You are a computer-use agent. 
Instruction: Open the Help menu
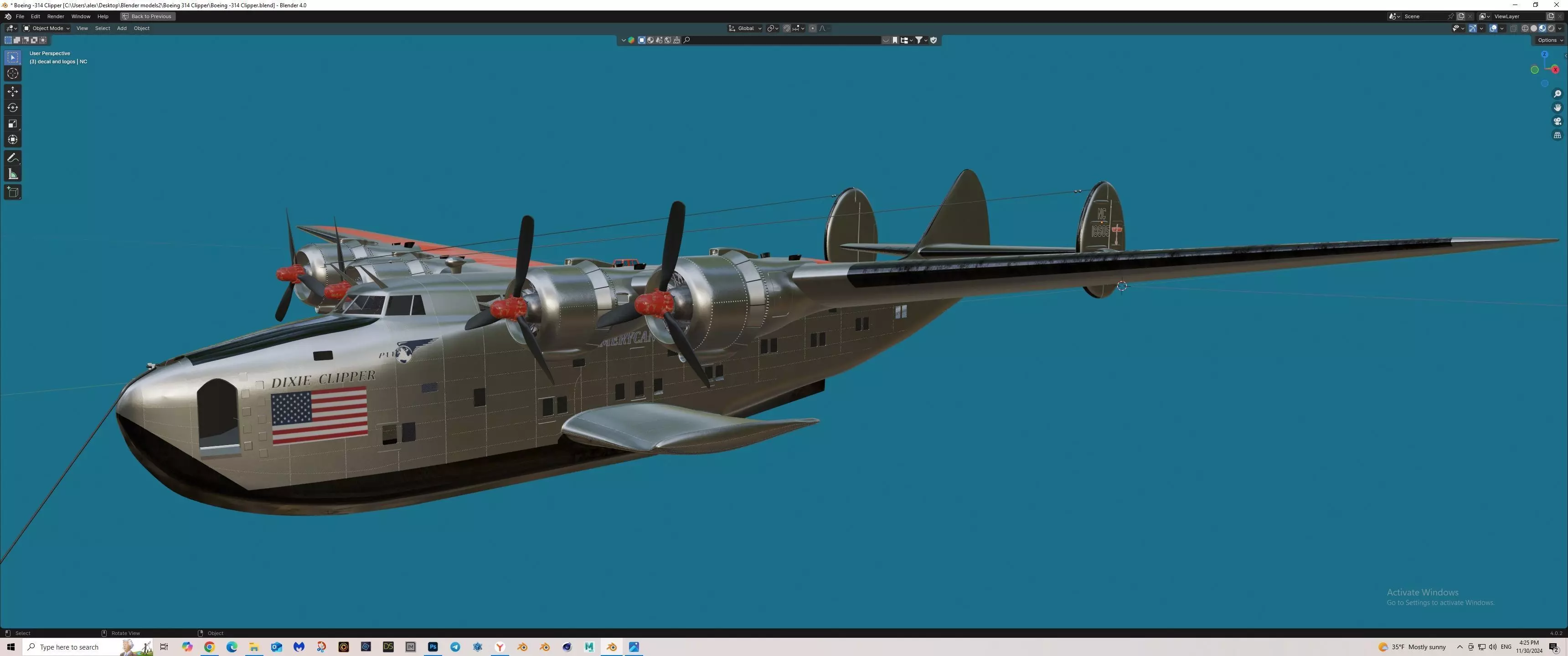pos(103,16)
